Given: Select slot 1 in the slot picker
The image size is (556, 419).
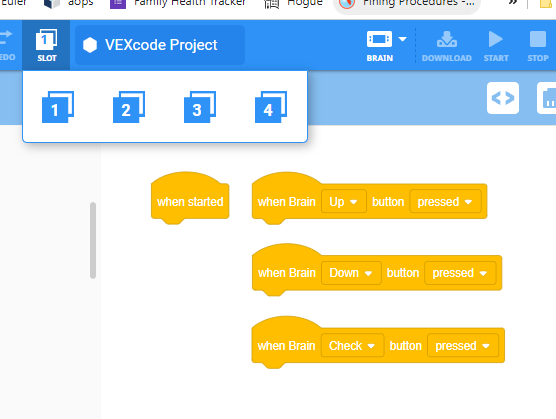Looking at the screenshot, I should [x=58, y=107].
